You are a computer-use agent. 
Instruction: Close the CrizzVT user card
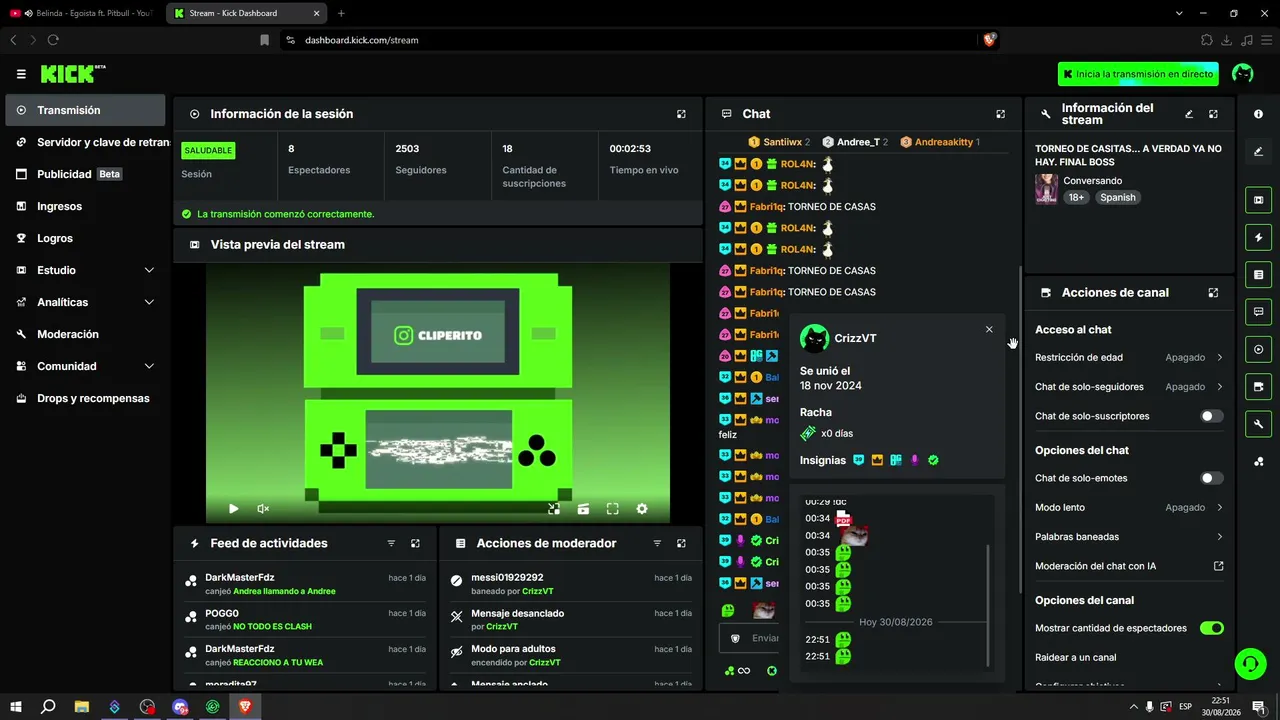989,329
